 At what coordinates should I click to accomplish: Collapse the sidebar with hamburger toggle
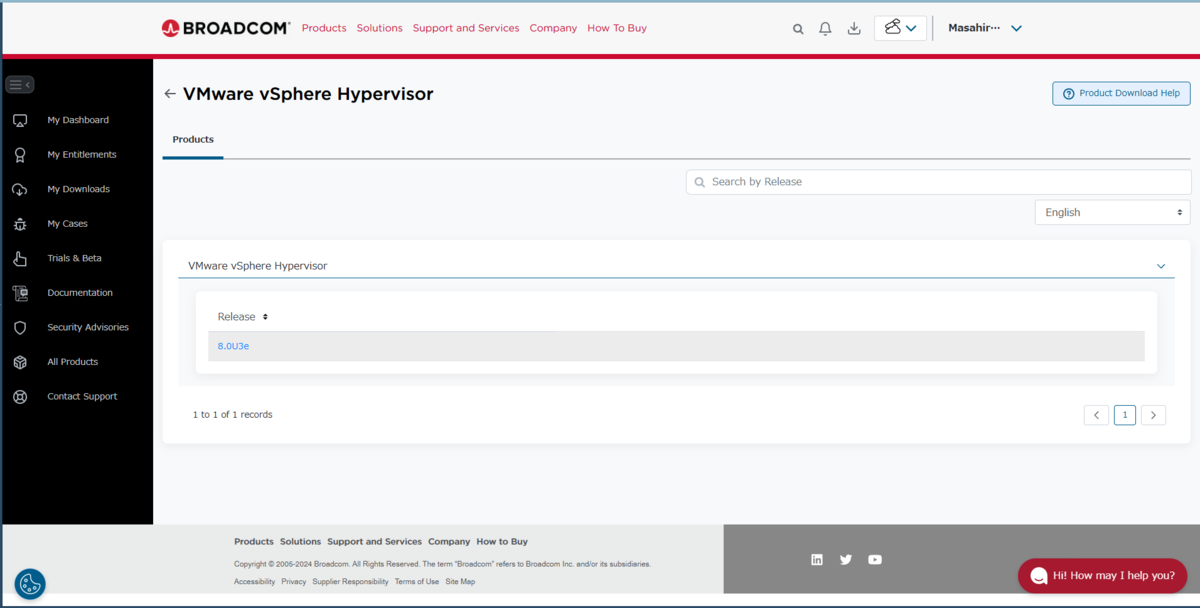click(x=20, y=85)
